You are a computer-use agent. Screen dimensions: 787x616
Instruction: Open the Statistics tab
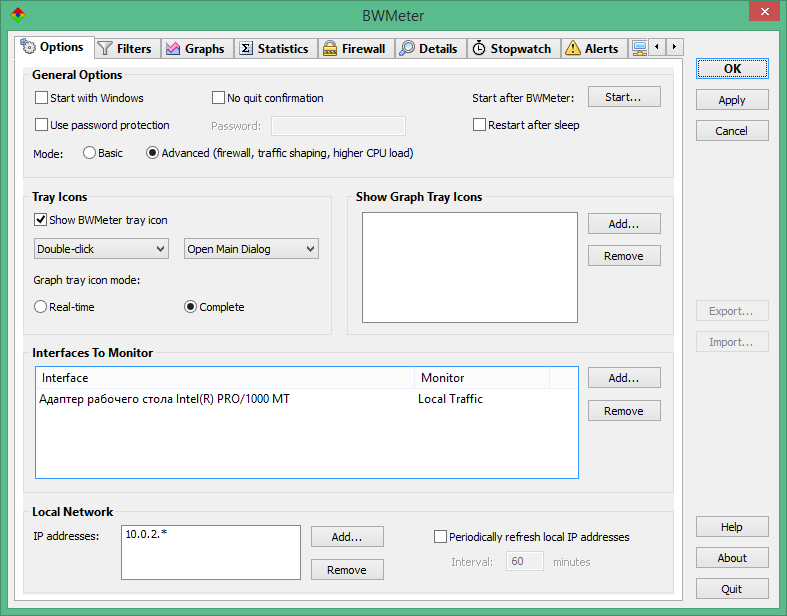(x=276, y=49)
